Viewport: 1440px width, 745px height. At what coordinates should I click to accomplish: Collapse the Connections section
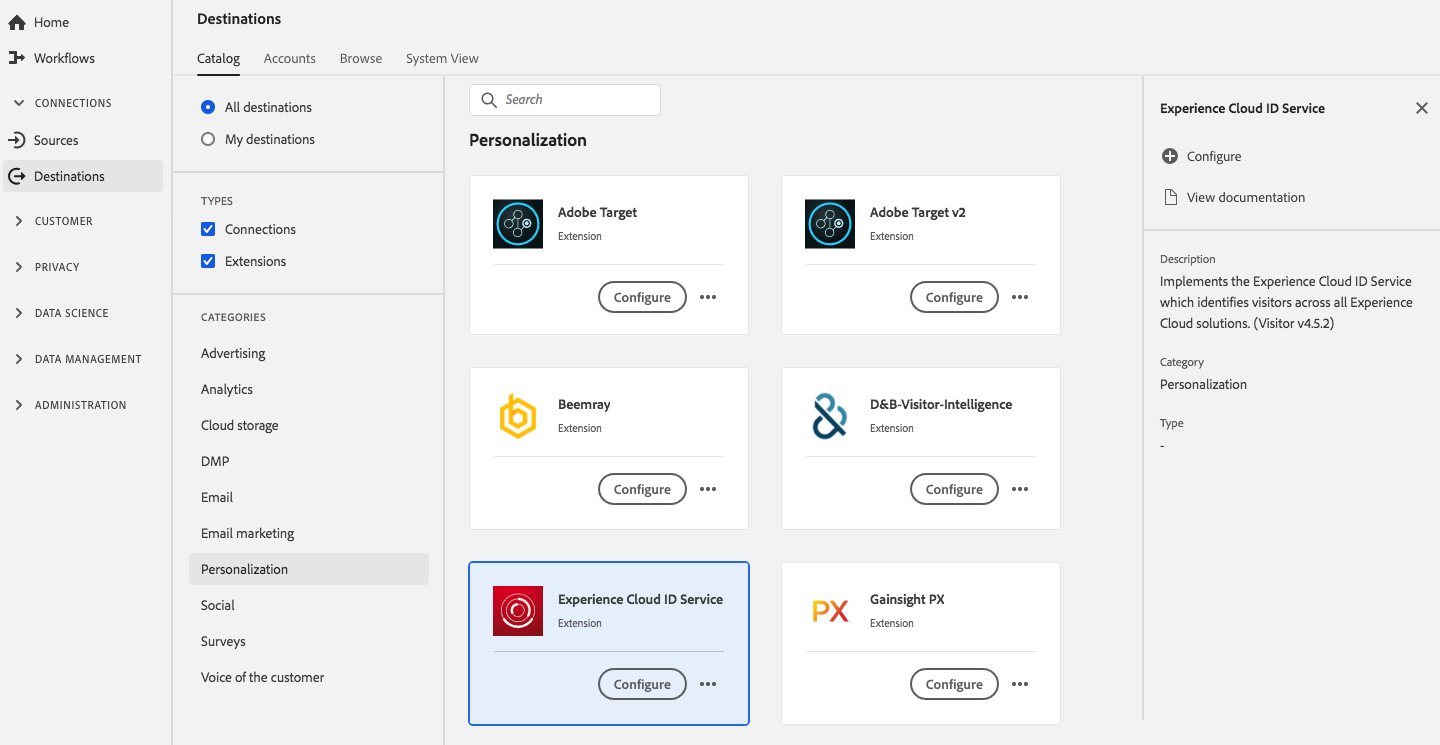(19, 103)
